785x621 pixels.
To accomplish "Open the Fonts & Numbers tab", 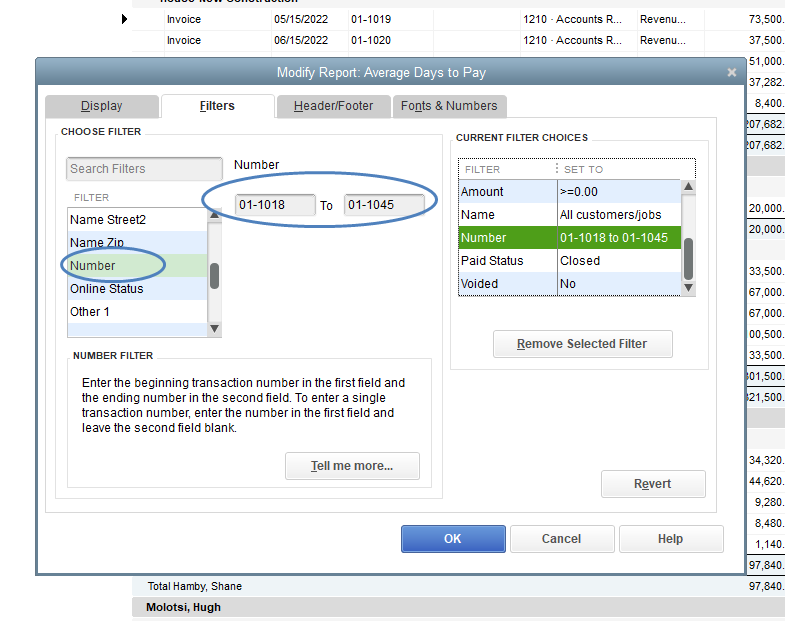I will pos(449,106).
